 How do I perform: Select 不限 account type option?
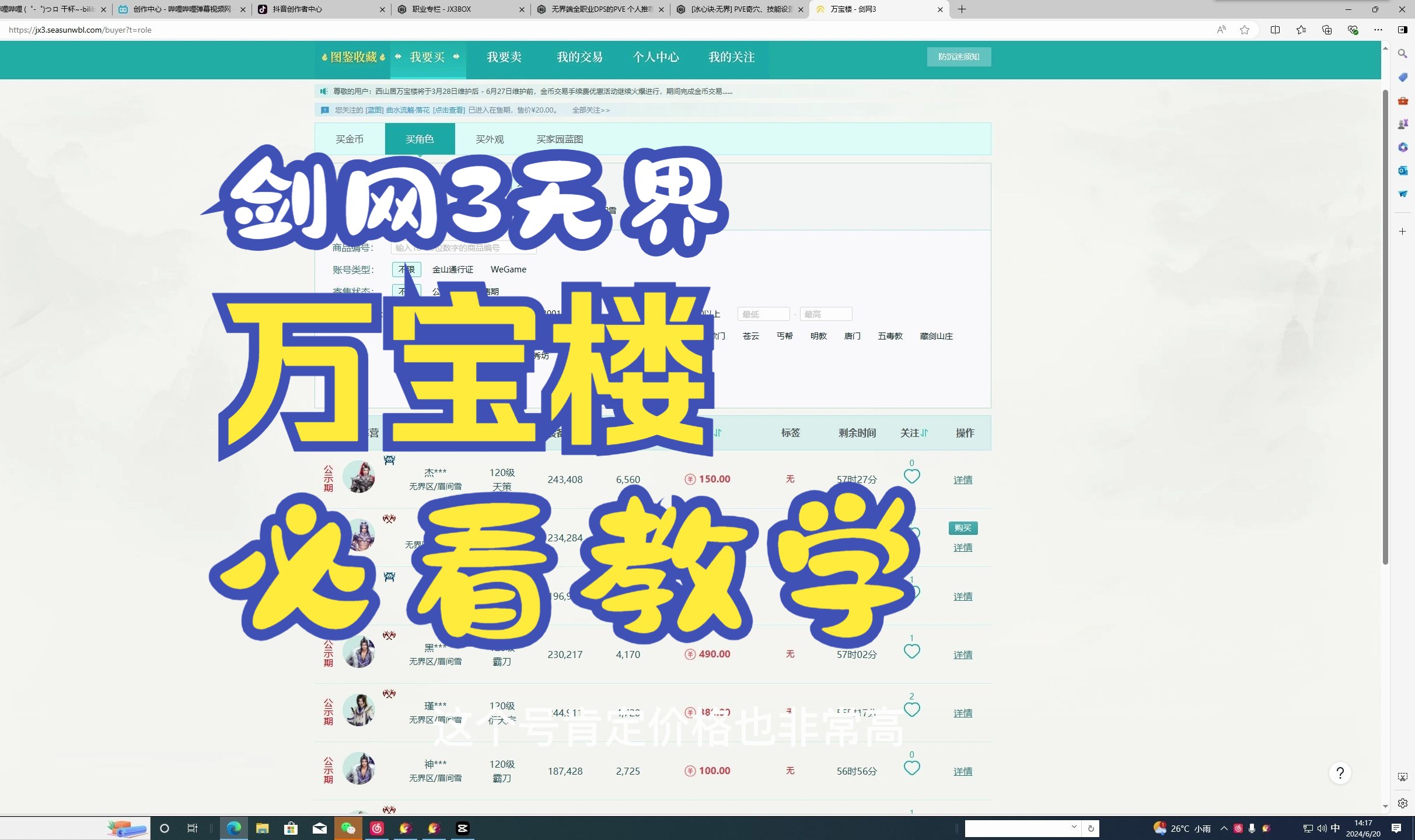[407, 269]
